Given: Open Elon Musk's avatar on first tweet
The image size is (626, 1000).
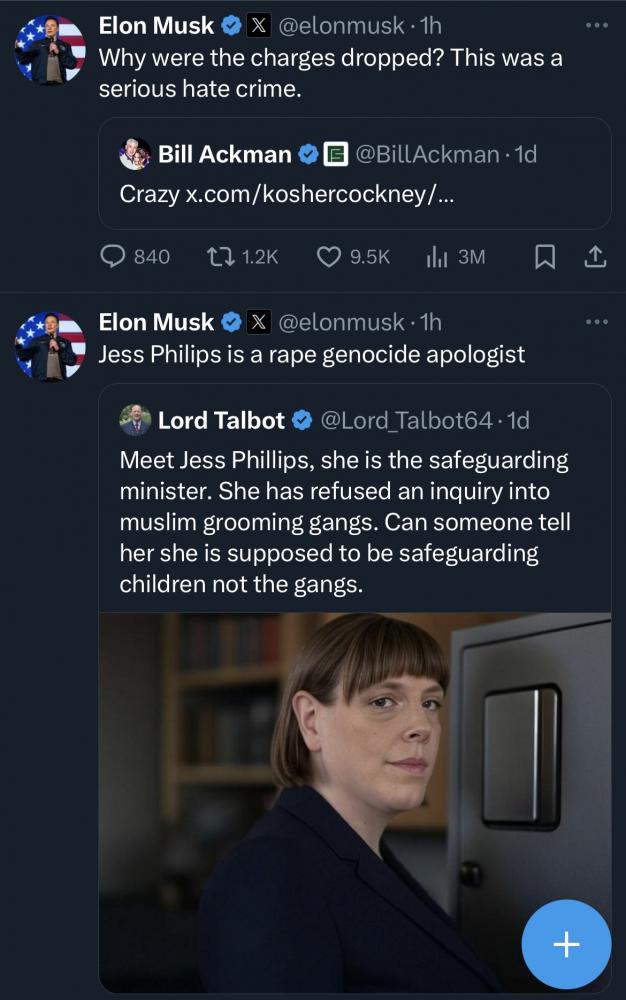Looking at the screenshot, I should pos(50,50).
